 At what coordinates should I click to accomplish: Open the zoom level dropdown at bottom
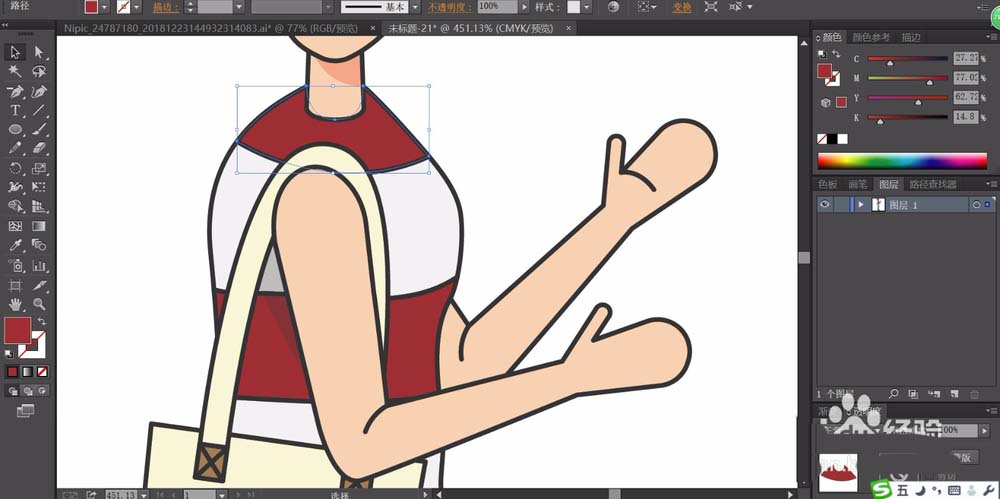tap(143, 495)
